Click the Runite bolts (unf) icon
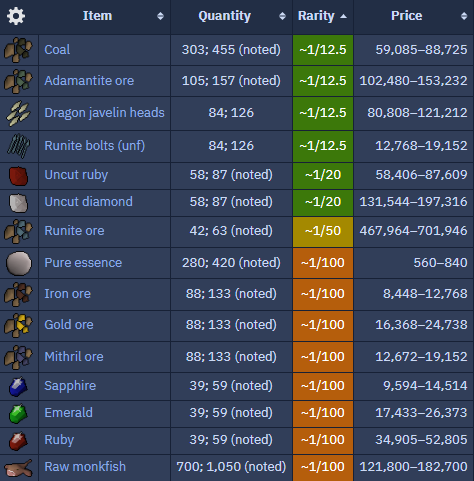The height and width of the screenshot is (481, 474). (x=18, y=146)
